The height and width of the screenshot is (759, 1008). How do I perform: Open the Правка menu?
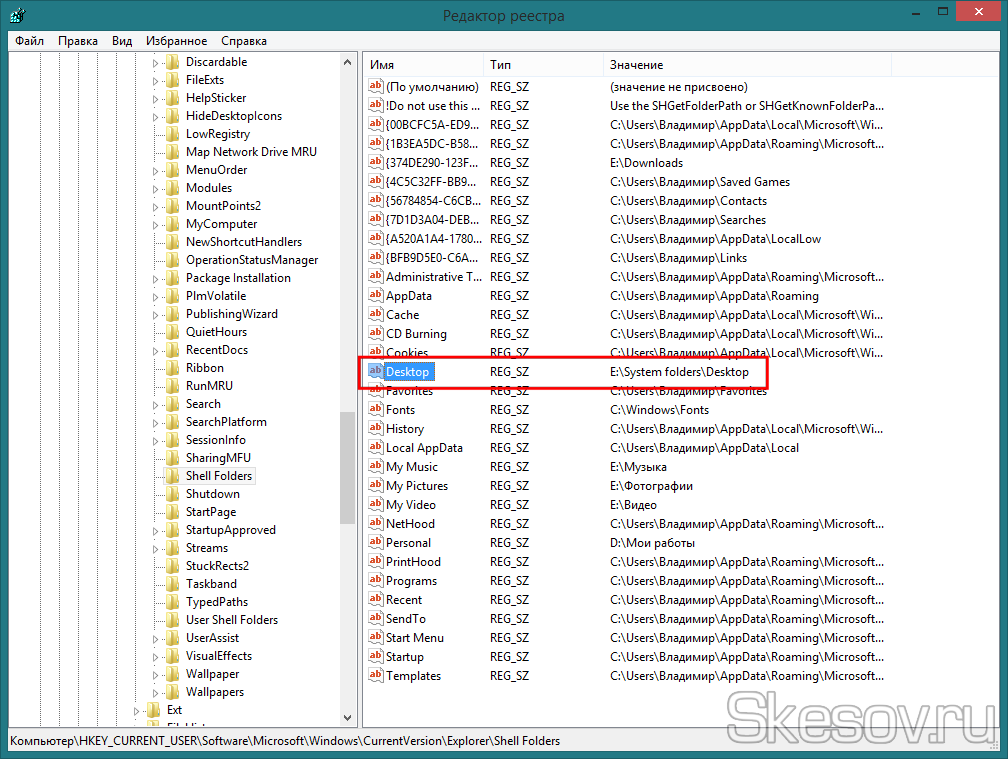(x=78, y=41)
